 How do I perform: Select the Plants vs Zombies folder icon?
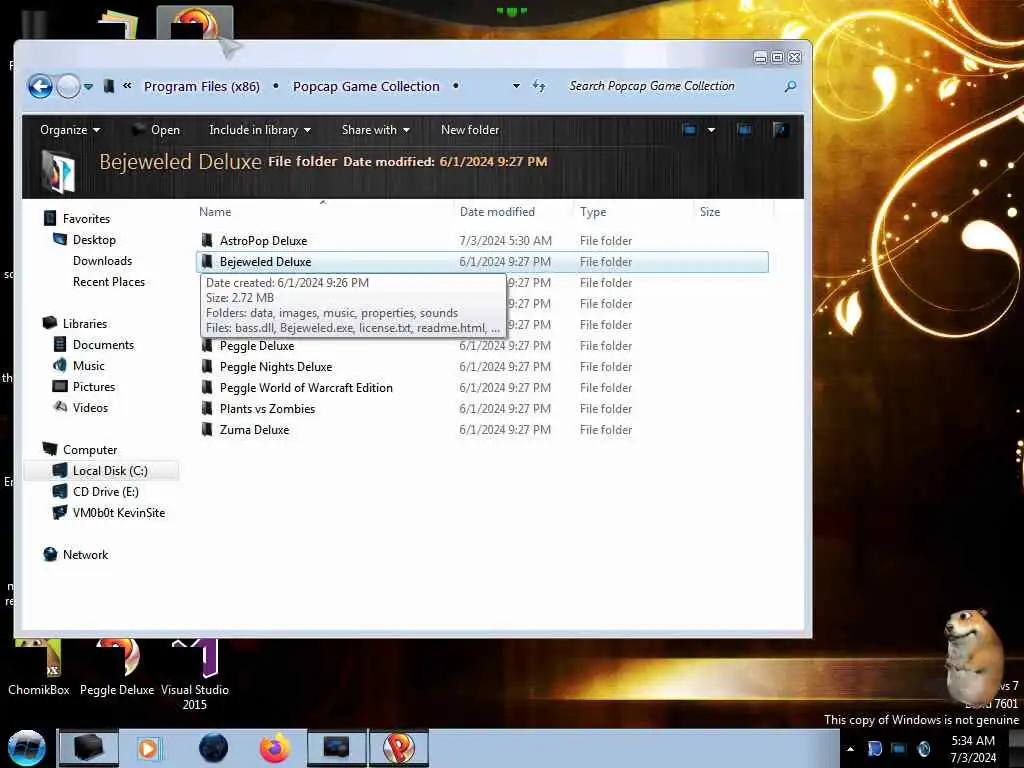pyautogui.click(x=207, y=409)
